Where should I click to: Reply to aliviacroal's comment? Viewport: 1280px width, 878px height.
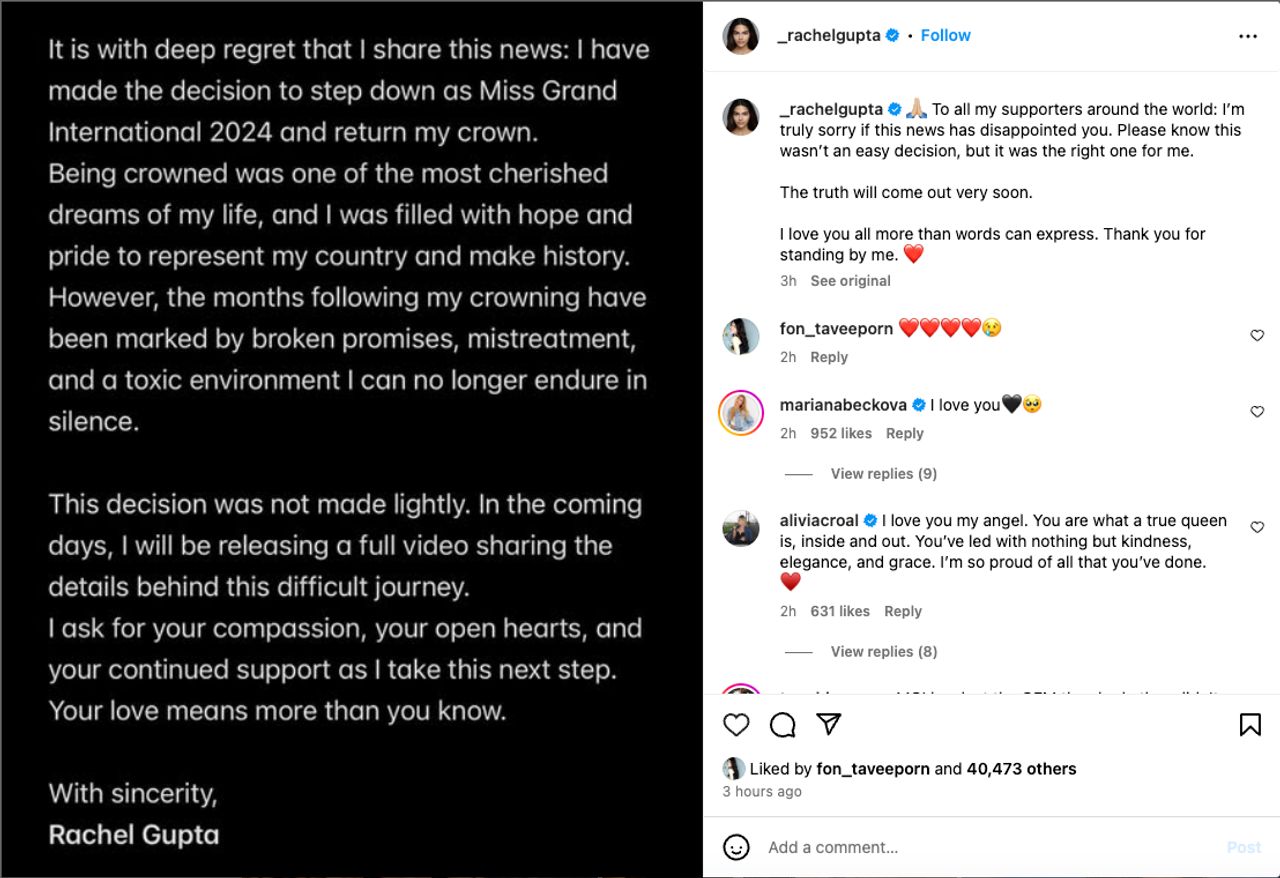pyautogui.click(x=903, y=611)
